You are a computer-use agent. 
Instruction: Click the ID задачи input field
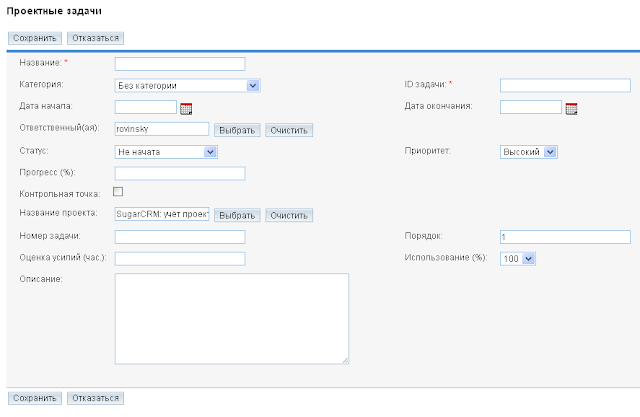coord(564,86)
